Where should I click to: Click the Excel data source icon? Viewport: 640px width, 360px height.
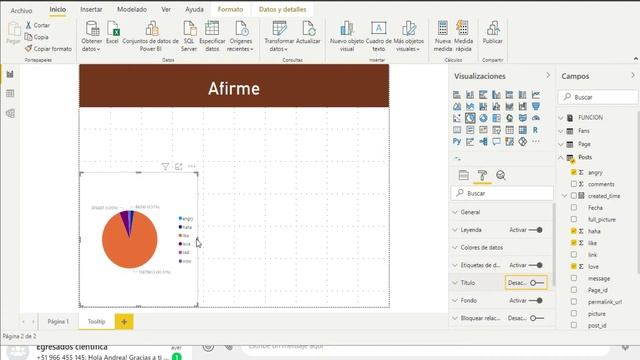tap(112, 32)
